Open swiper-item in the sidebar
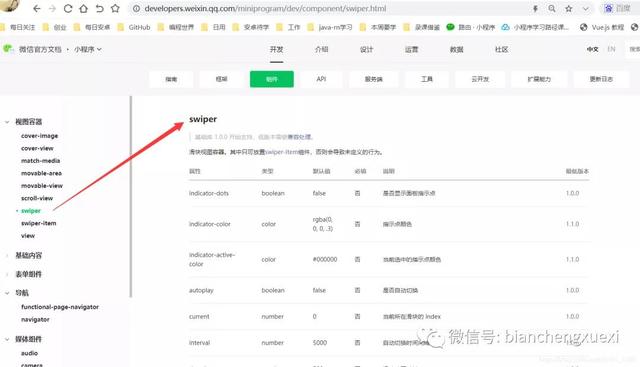Screen dimensions: 640x367 pos(39,223)
